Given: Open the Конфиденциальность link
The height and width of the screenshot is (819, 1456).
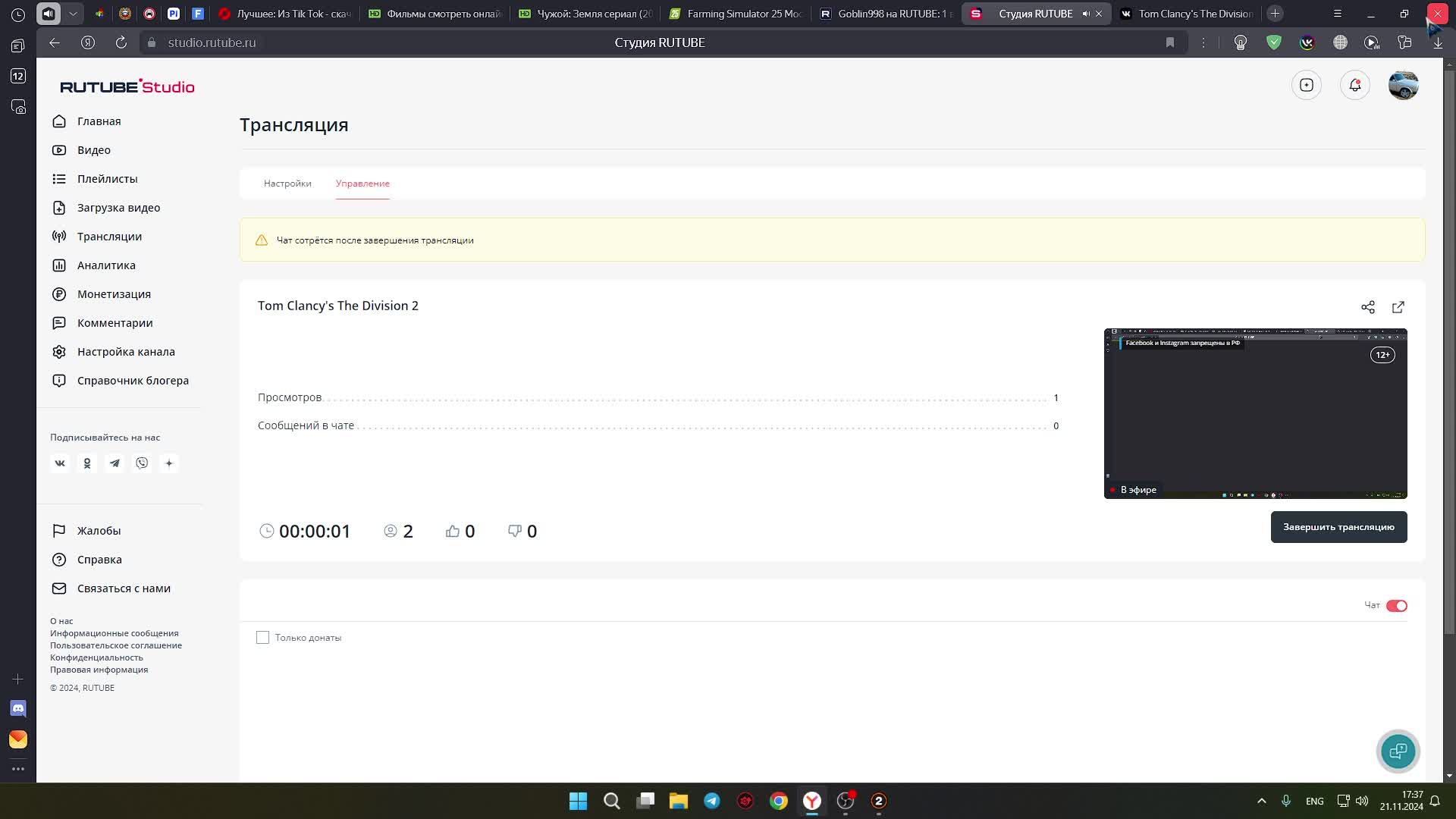Looking at the screenshot, I should 96,657.
